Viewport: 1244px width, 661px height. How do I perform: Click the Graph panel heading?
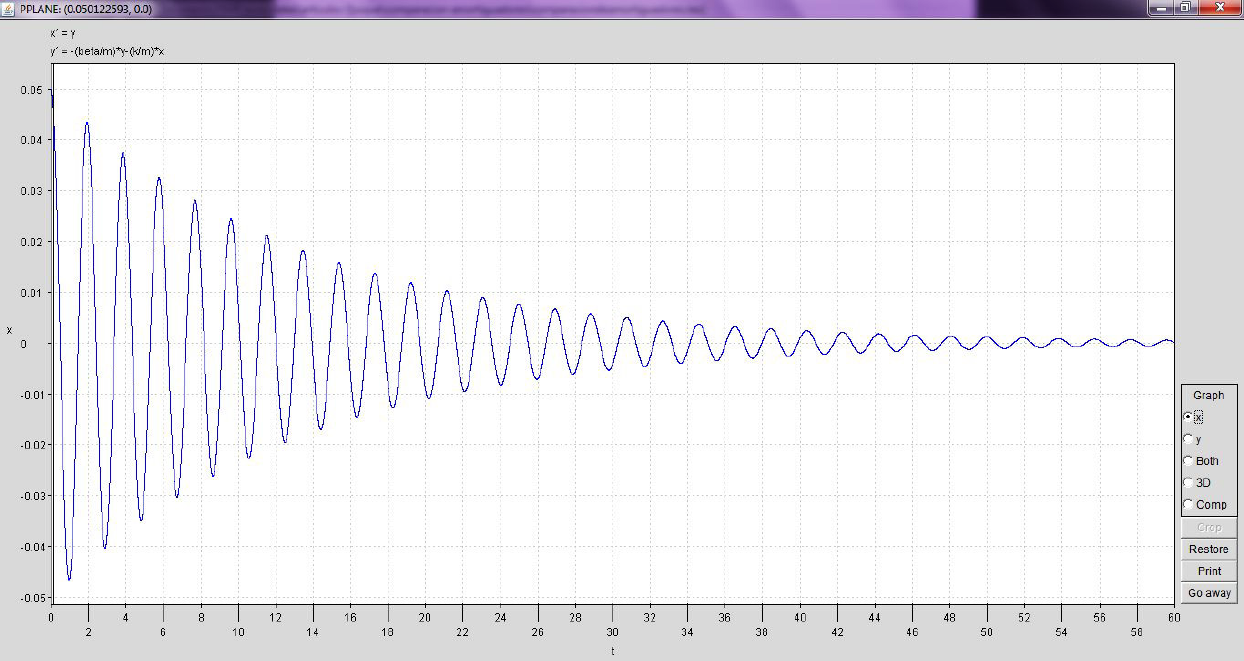pos(1208,395)
